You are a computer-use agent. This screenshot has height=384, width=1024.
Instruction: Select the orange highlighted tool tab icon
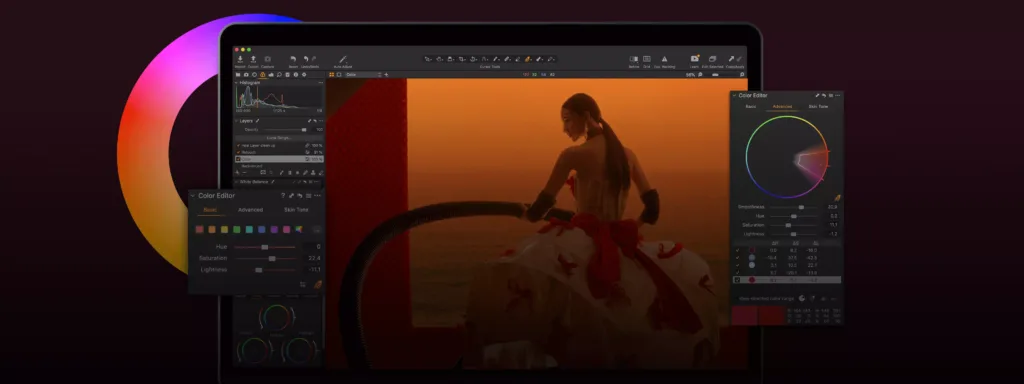[x=263, y=74]
